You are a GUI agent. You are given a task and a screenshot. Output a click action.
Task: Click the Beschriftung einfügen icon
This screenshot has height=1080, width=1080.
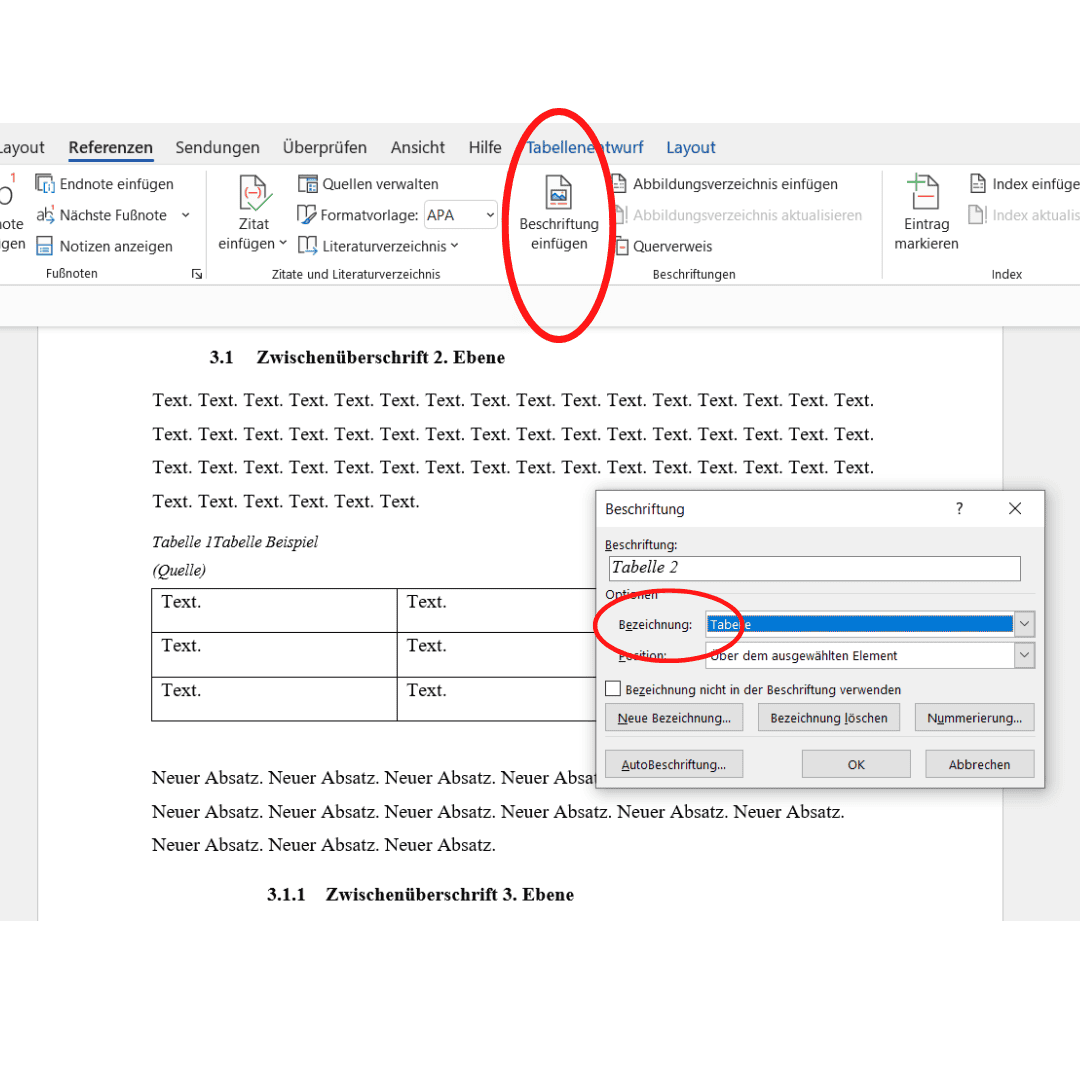click(559, 192)
